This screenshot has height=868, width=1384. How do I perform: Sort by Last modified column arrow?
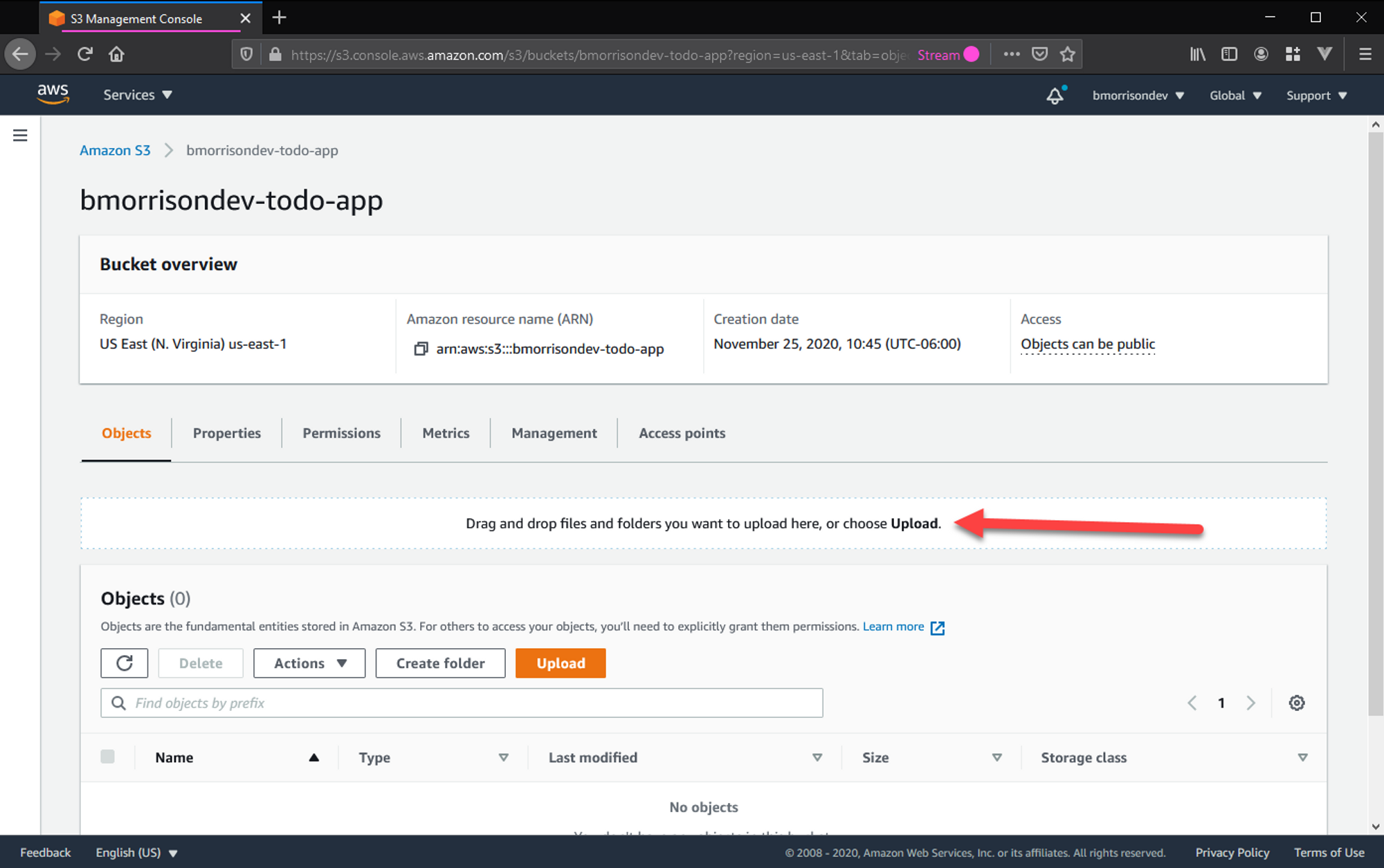coord(817,757)
